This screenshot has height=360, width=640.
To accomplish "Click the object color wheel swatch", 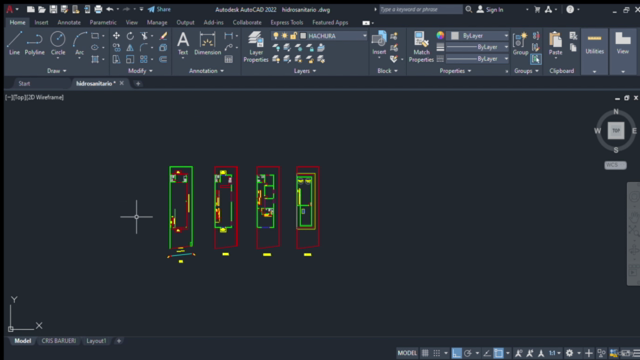I will pyautogui.click(x=440, y=36).
